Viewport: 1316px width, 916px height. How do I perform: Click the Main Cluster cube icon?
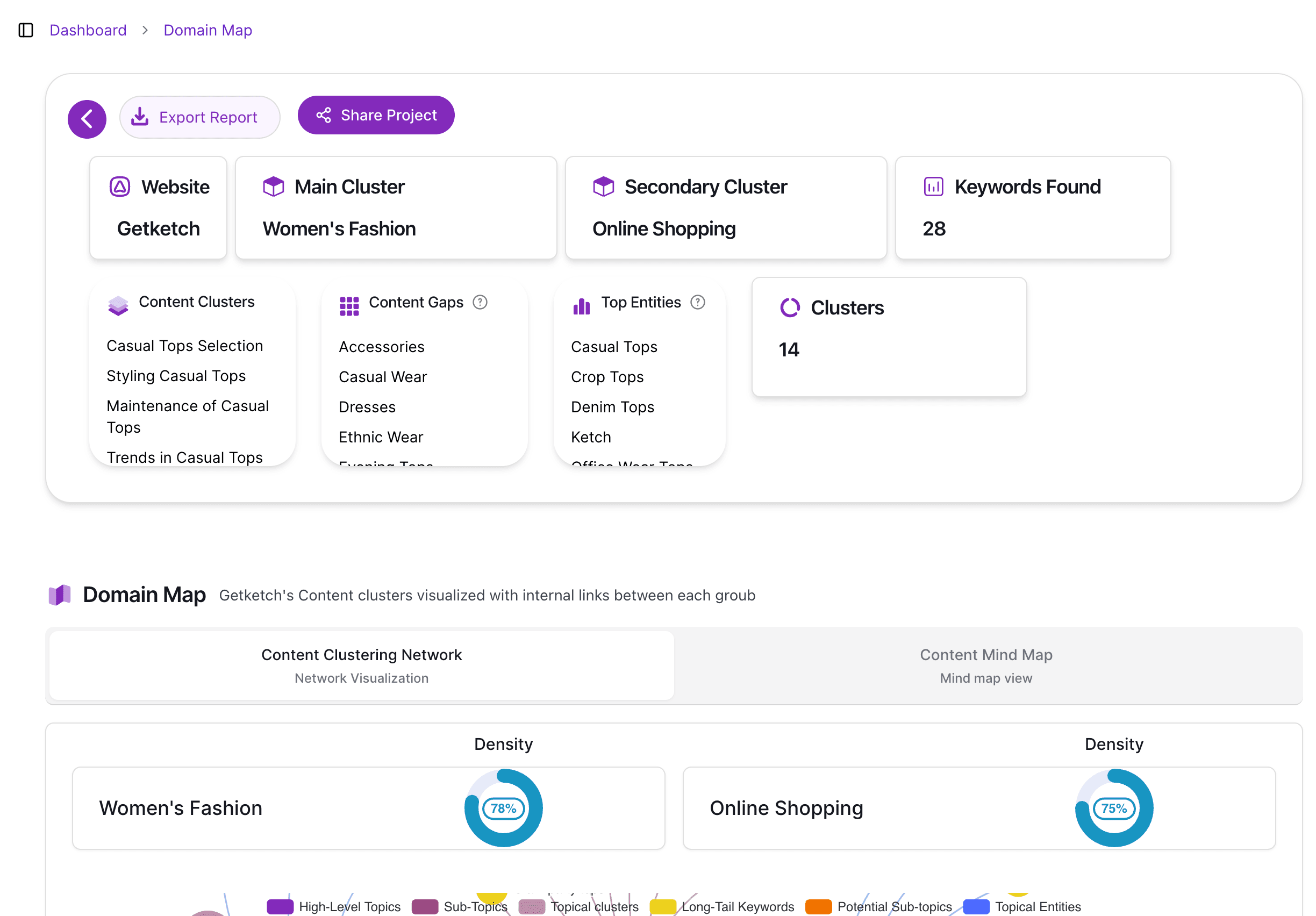[x=274, y=187]
